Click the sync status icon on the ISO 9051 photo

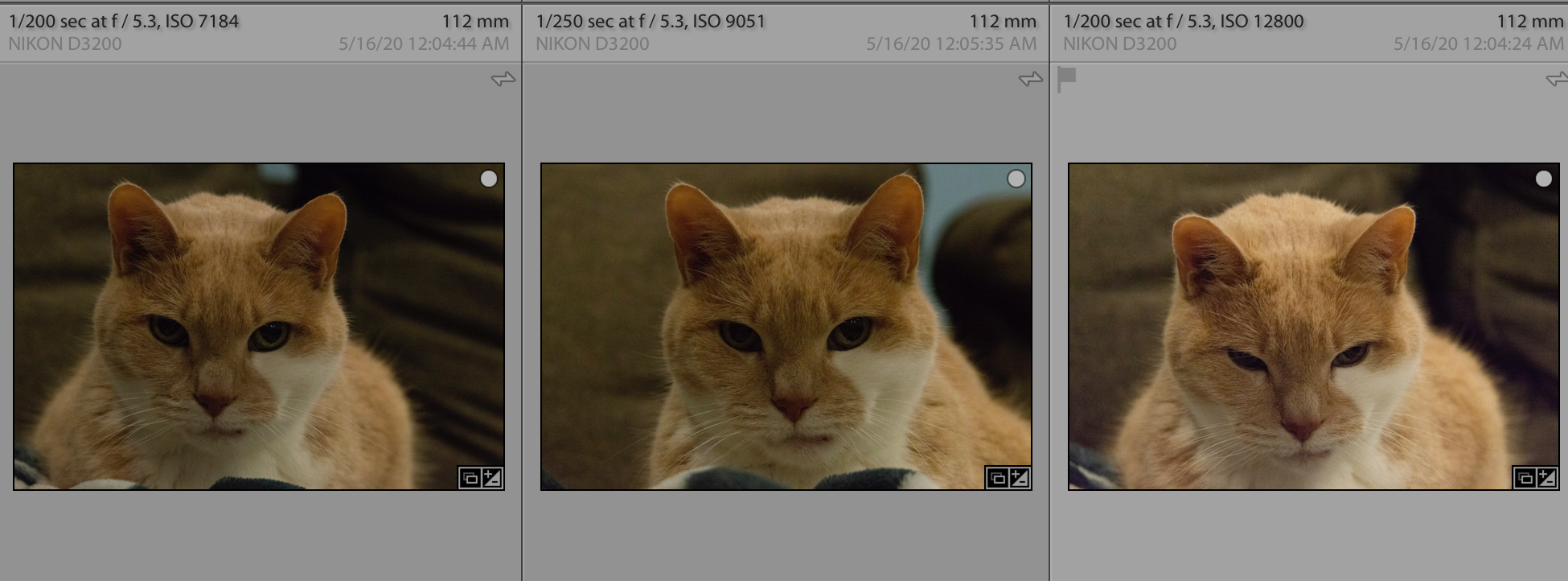pyautogui.click(x=1030, y=79)
